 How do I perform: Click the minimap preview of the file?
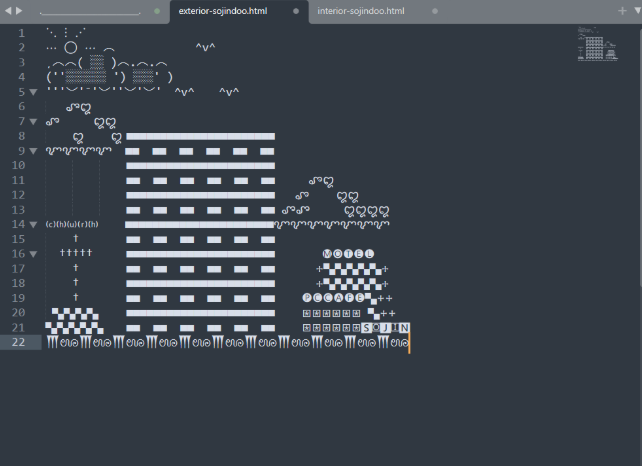[596, 44]
